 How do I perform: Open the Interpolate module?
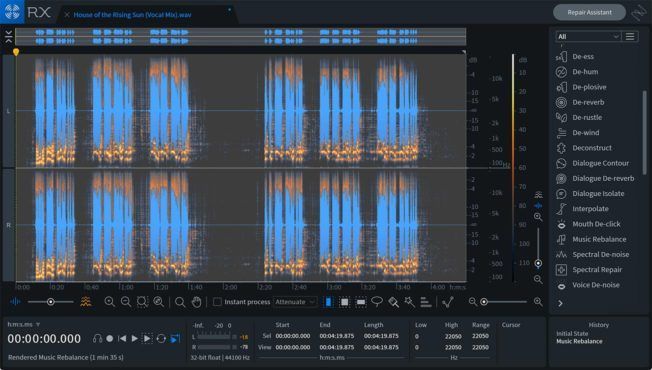590,209
